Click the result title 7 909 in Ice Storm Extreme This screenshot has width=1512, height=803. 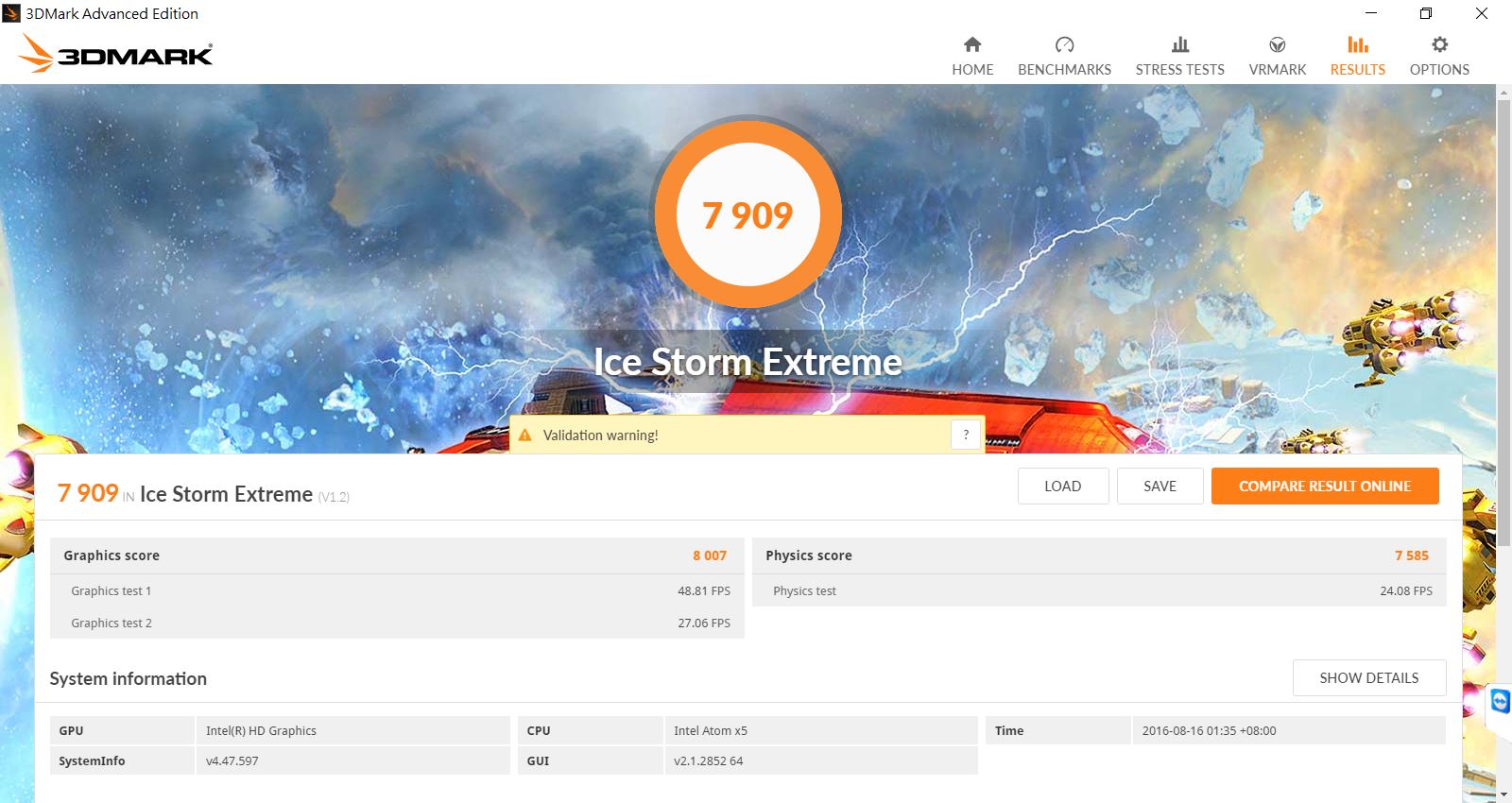[203, 494]
